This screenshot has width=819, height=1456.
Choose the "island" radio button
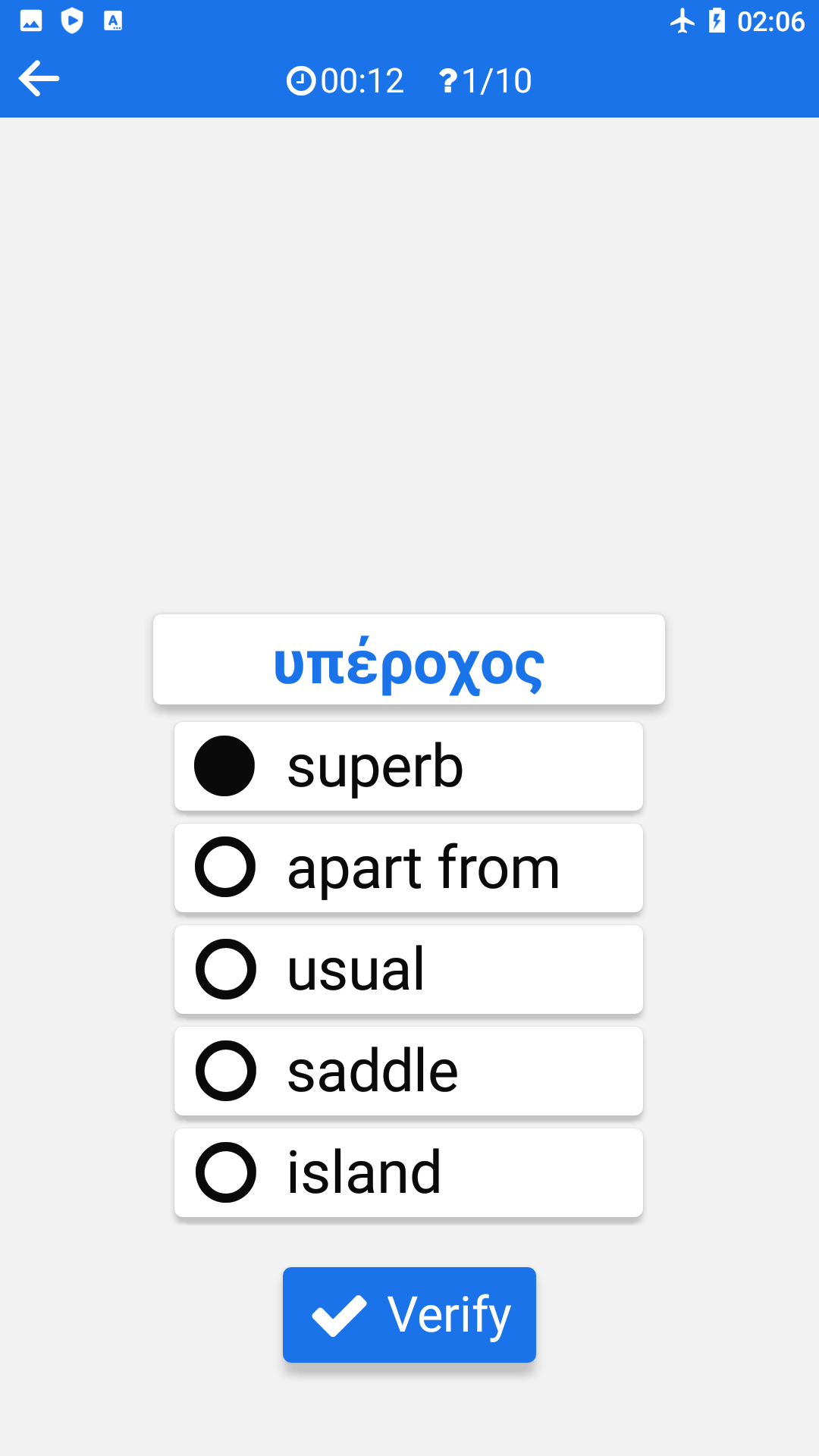[x=225, y=1172]
